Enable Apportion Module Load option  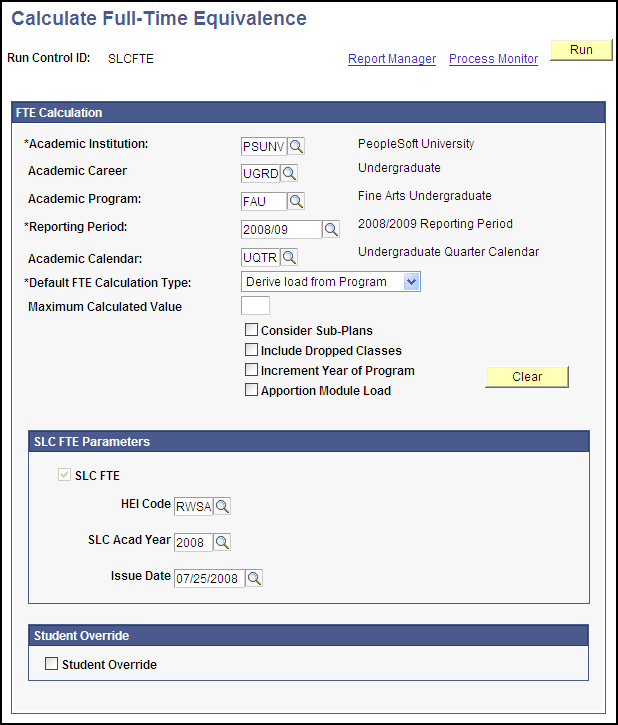[251, 390]
